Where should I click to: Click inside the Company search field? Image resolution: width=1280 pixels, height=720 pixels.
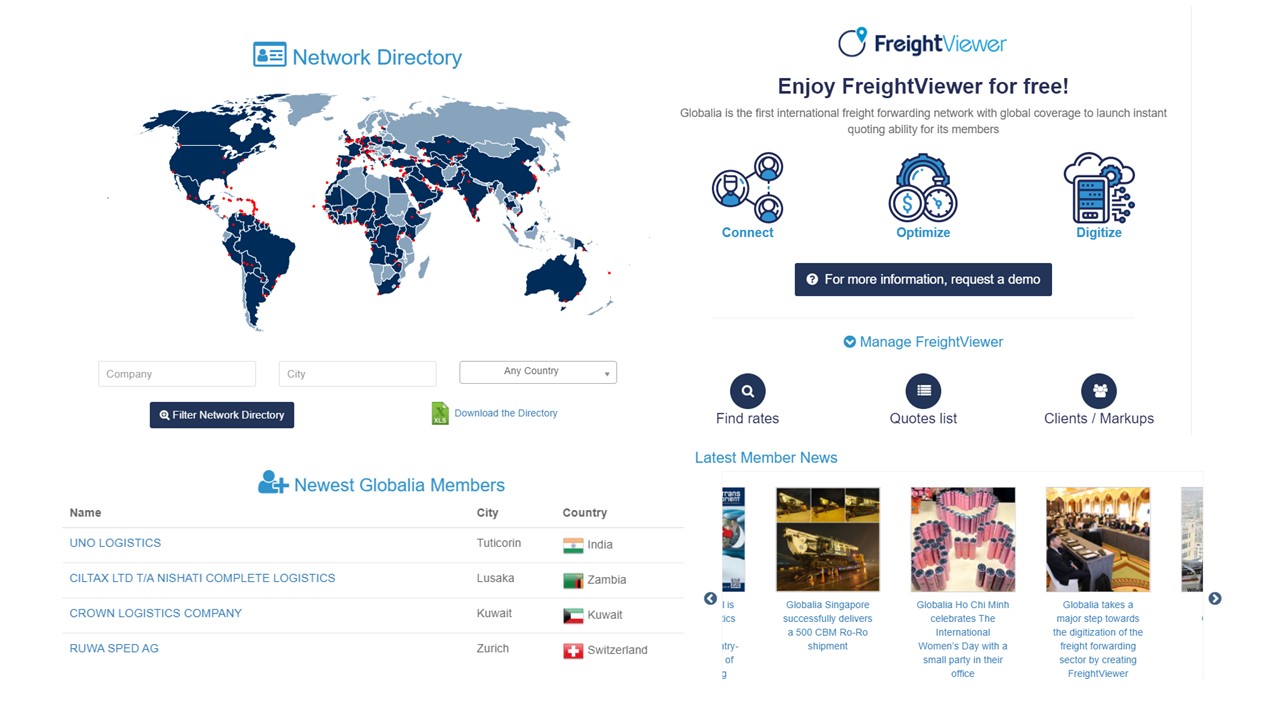point(176,373)
